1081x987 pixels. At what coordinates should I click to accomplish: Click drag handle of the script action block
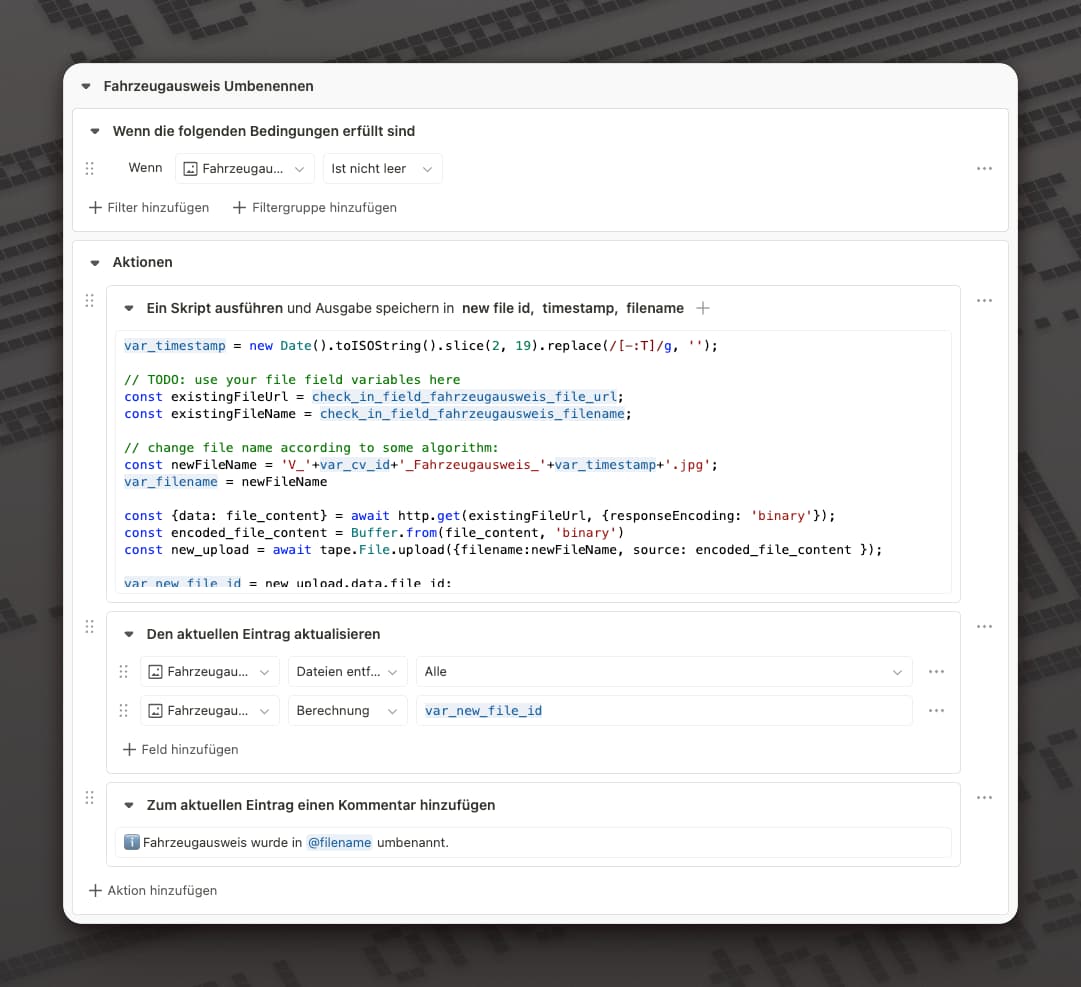tap(90, 300)
